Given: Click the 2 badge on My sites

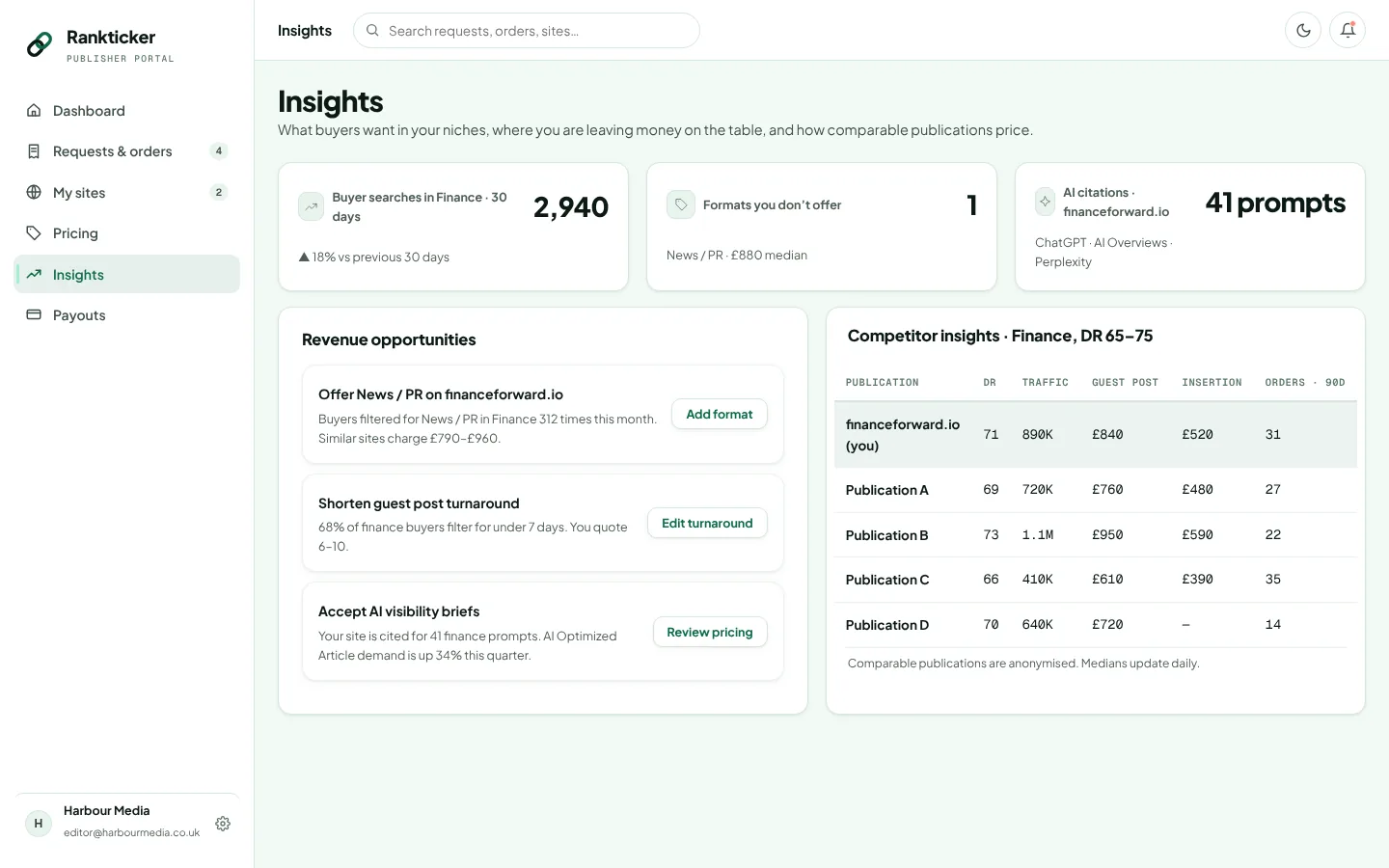Looking at the screenshot, I should pos(219,192).
